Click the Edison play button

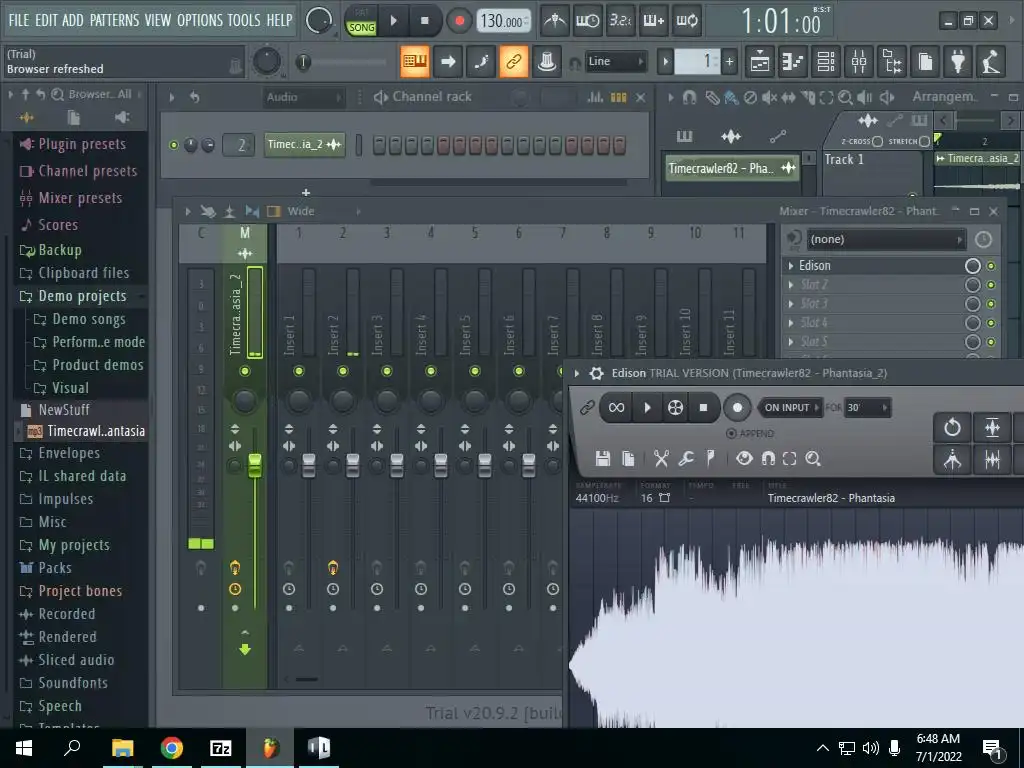(x=647, y=408)
